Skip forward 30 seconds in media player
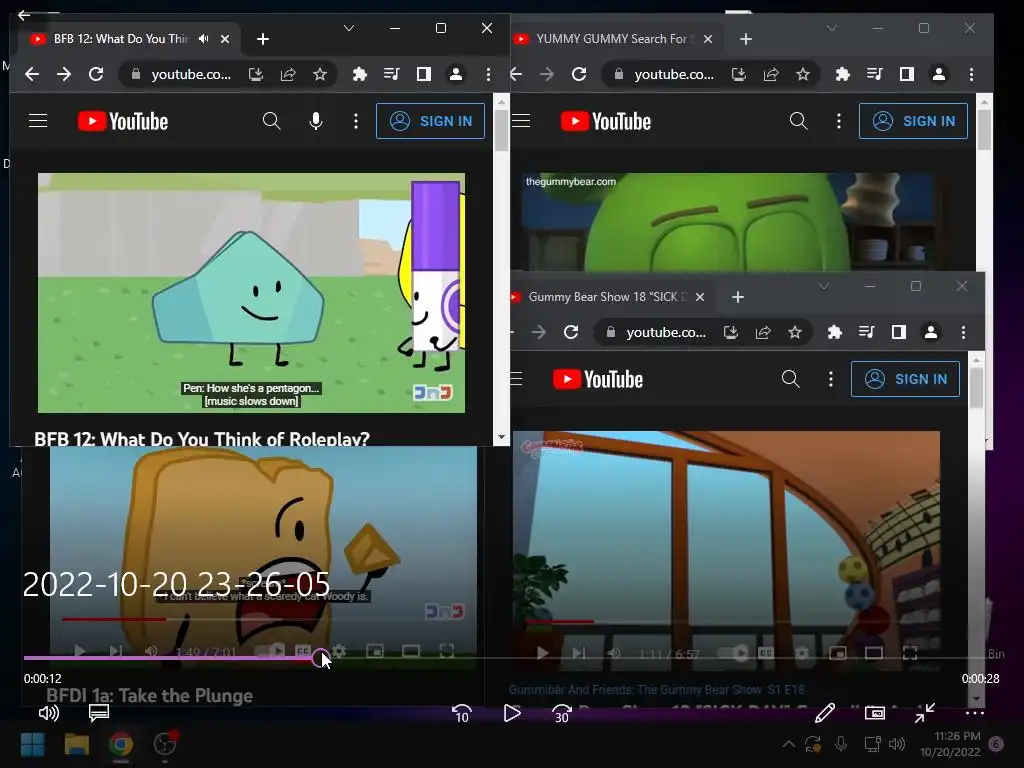This screenshot has width=1024, height=768. [562, 714]
